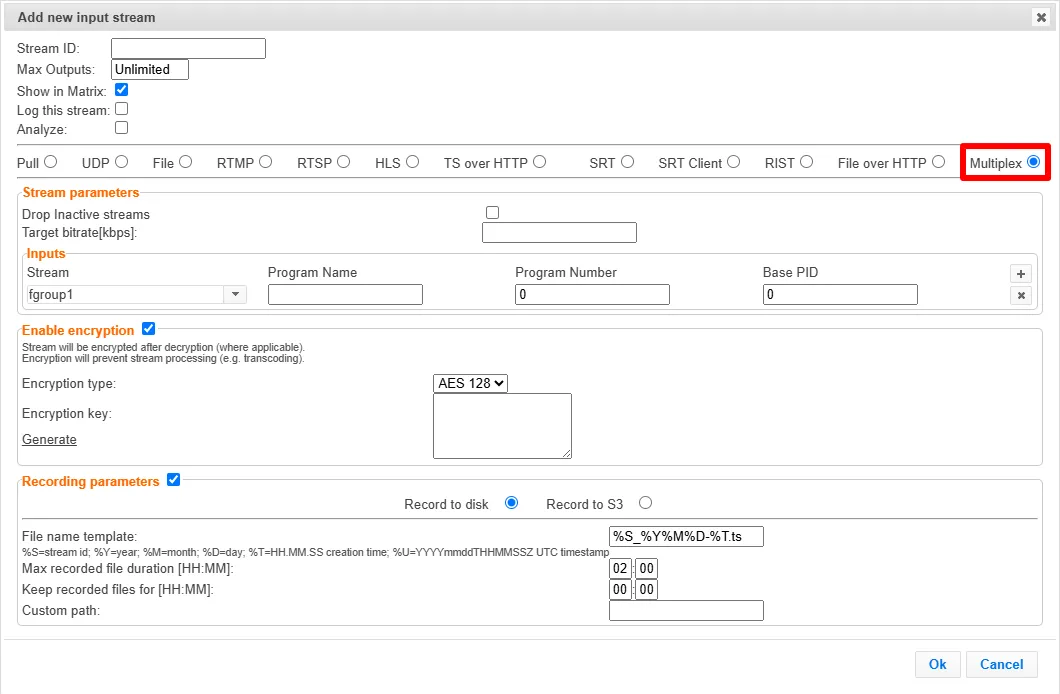Screen dimensions: 1060x694
Task: Confirm with the Ok button
Action: pyautogui.click(x=938, y=664)
